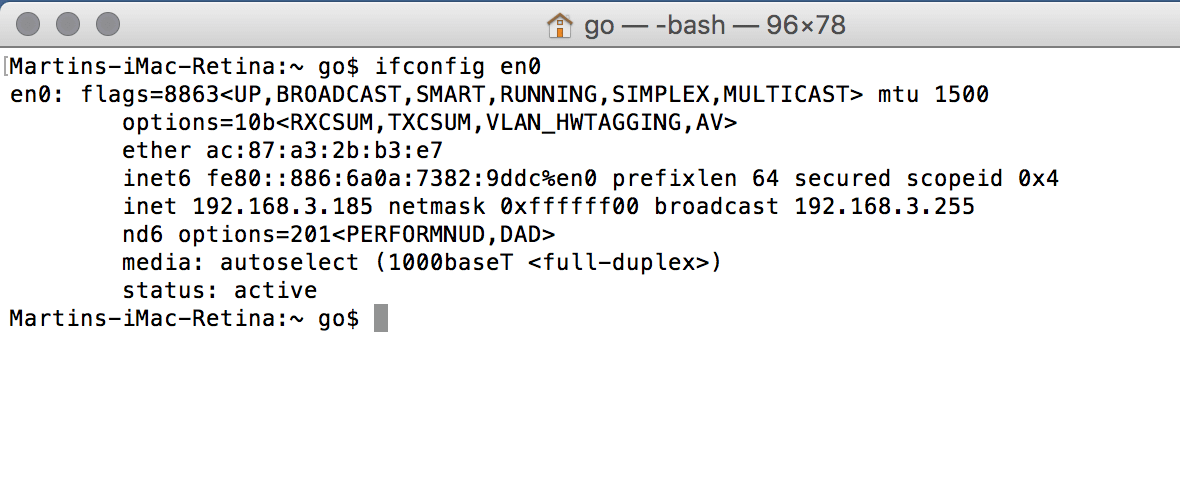Click the typed command "ifconfig en0"

tap(458, 67)
